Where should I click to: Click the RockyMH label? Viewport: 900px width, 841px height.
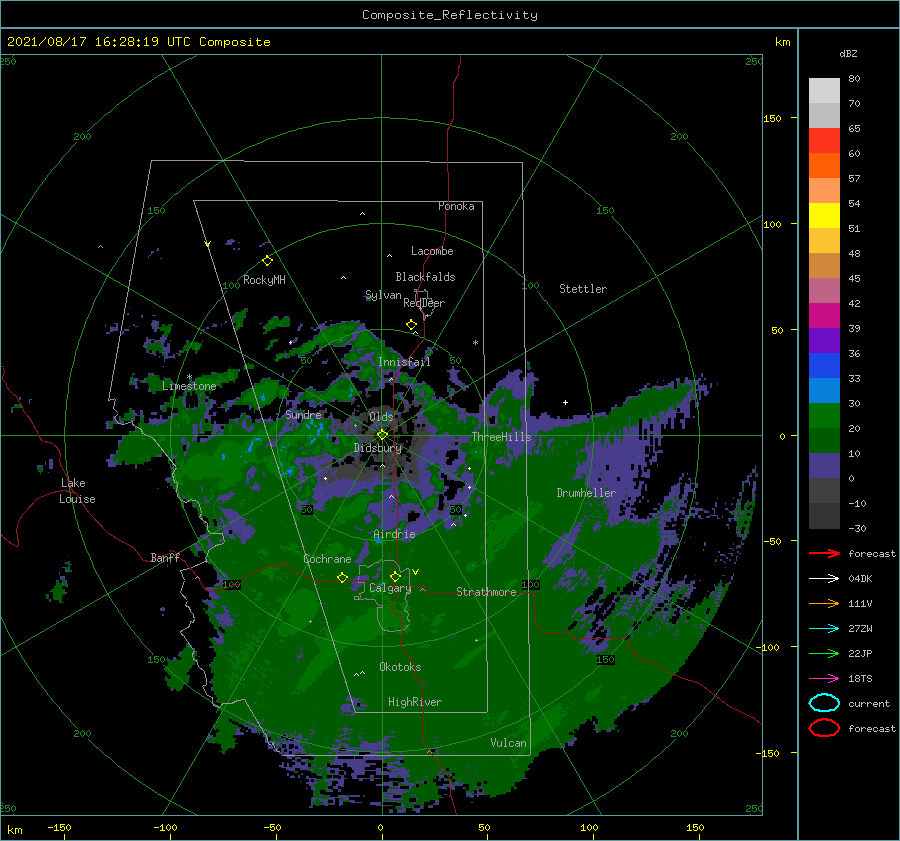[x=264, y=280]
